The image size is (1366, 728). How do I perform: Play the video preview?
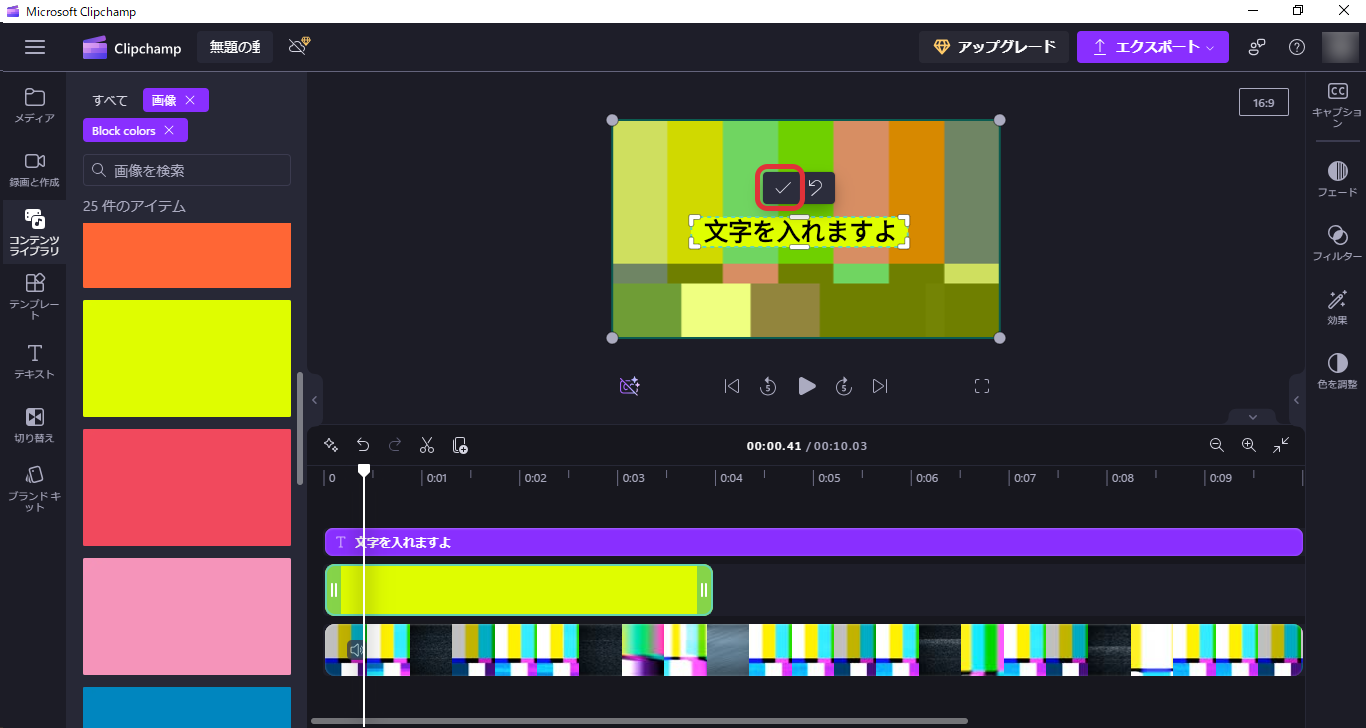[807, 386]
